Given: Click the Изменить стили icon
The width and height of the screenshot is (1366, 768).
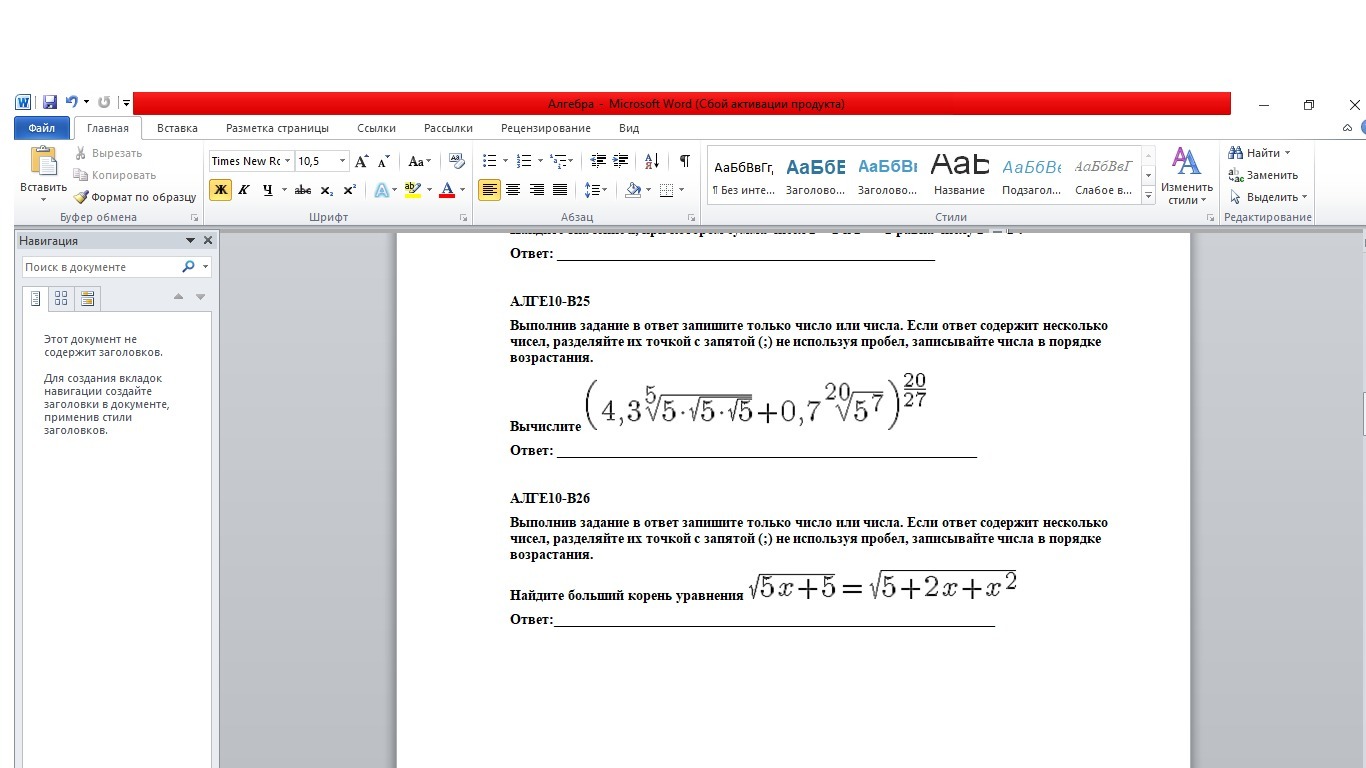Looking at the screenshot, I should [1186, 162].
